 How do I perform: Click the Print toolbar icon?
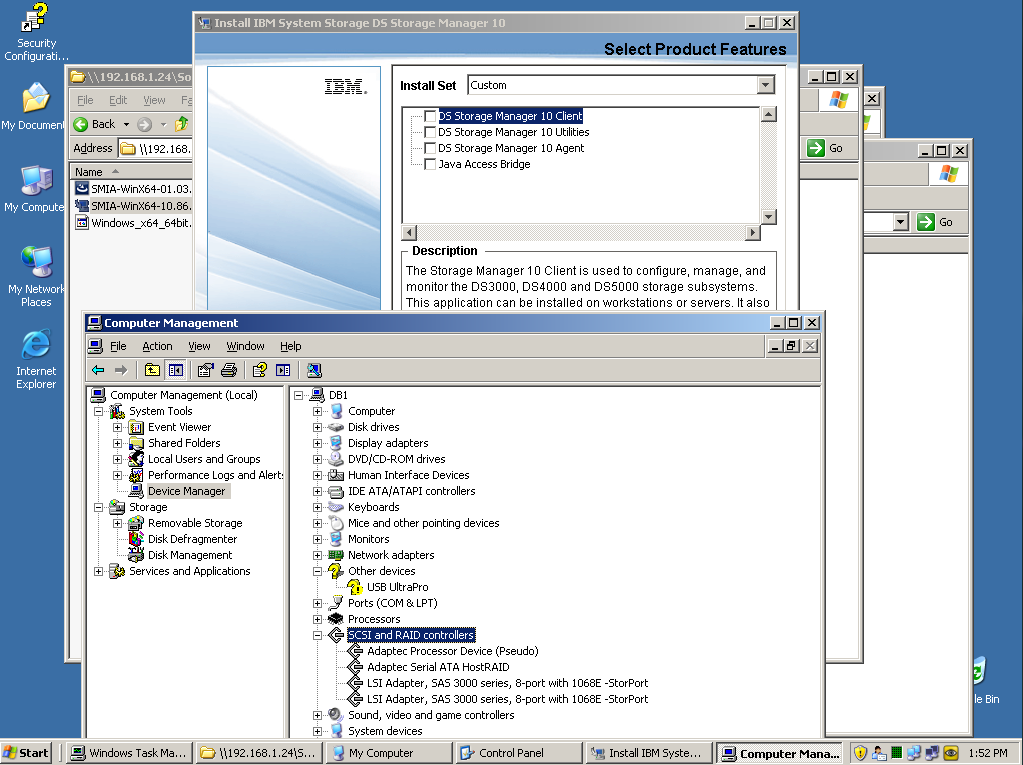click(x=229, y=370)
